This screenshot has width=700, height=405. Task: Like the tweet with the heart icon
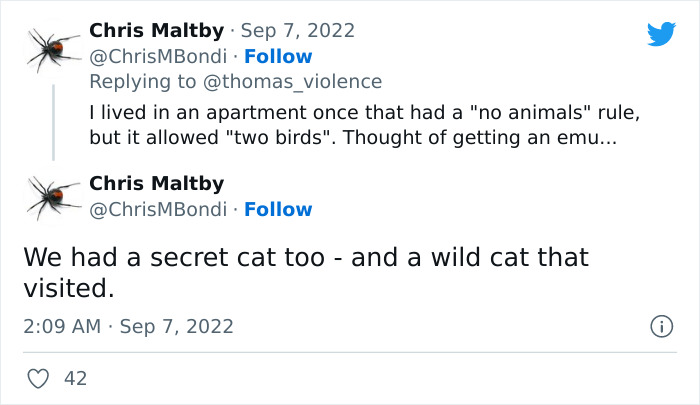coord(40,378)
